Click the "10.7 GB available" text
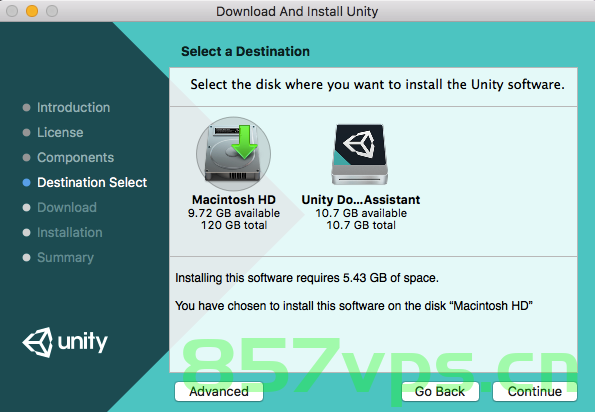 coord(361,213)
